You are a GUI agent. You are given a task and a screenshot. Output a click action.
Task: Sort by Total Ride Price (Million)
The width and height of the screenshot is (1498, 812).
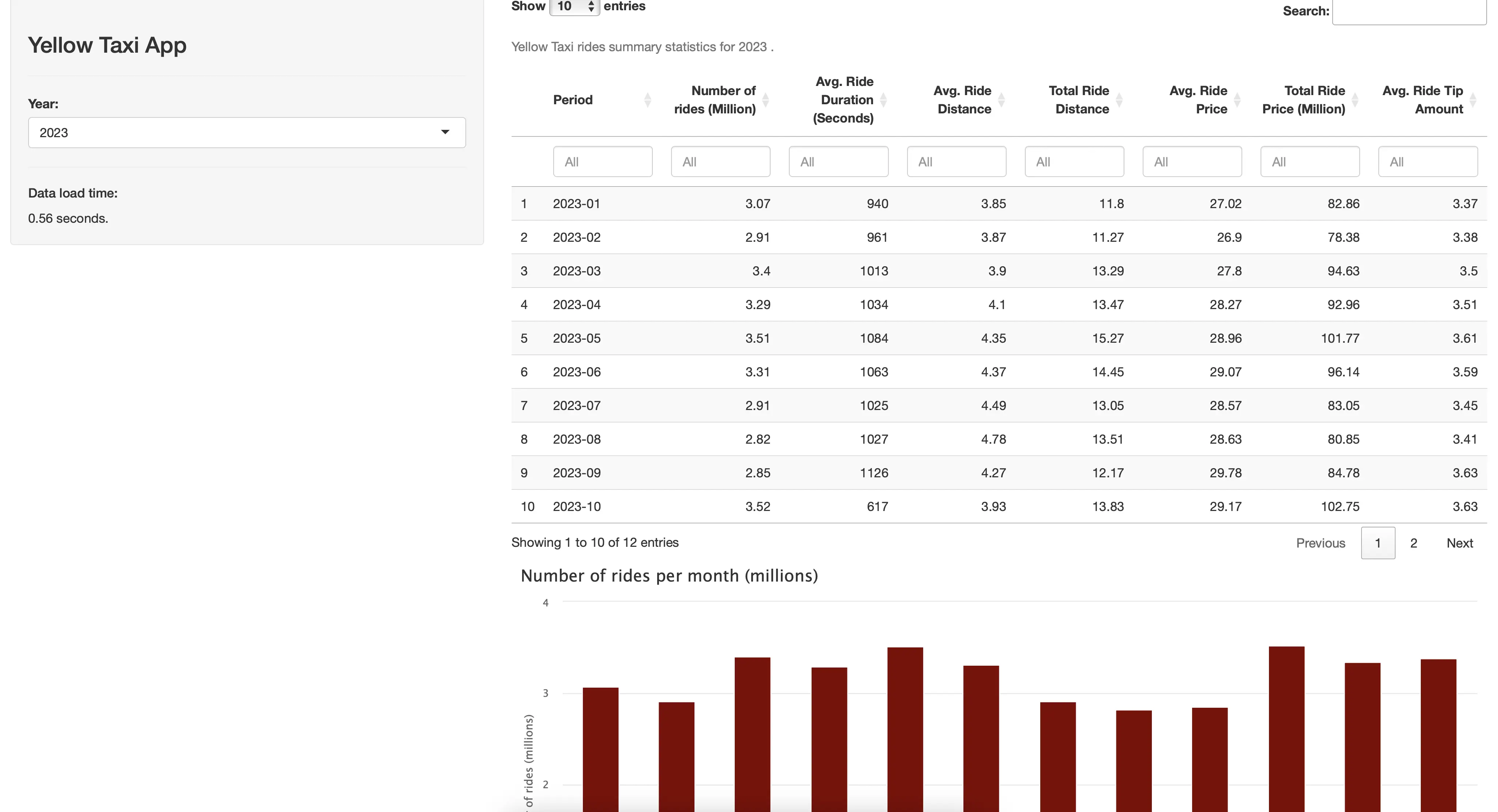[x=1310, y=100]
